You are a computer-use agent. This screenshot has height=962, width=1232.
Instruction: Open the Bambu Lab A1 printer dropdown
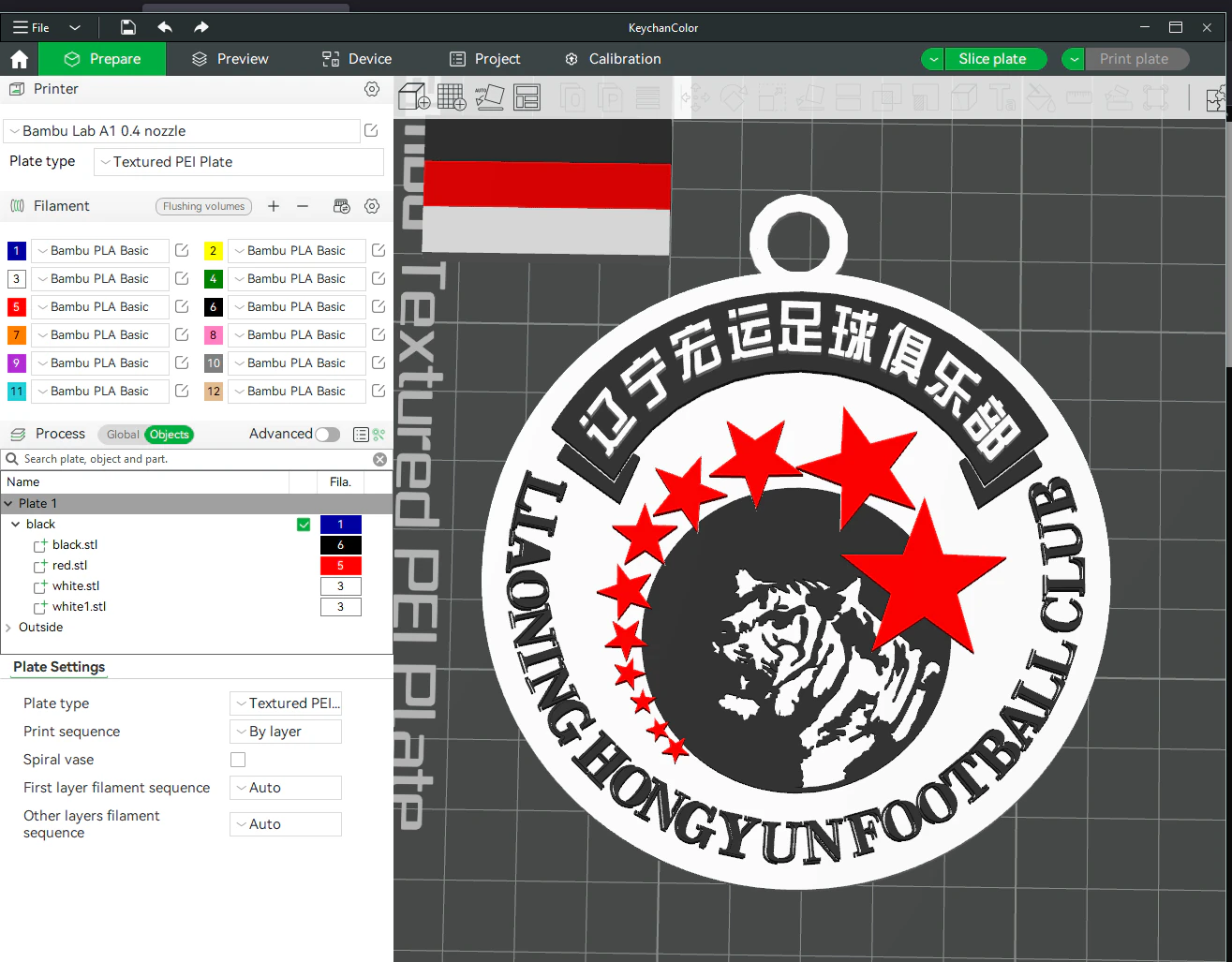pyautogui.click(x=182, y=131)
